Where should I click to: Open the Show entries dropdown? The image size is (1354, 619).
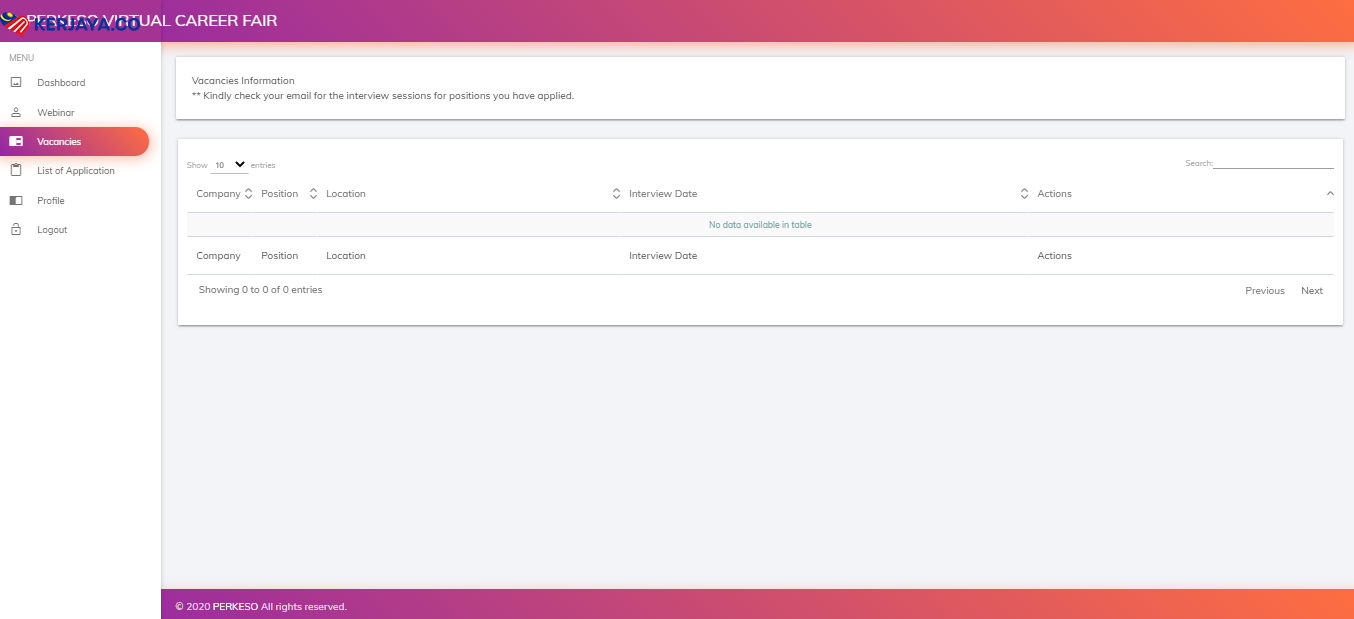(230, 165)
